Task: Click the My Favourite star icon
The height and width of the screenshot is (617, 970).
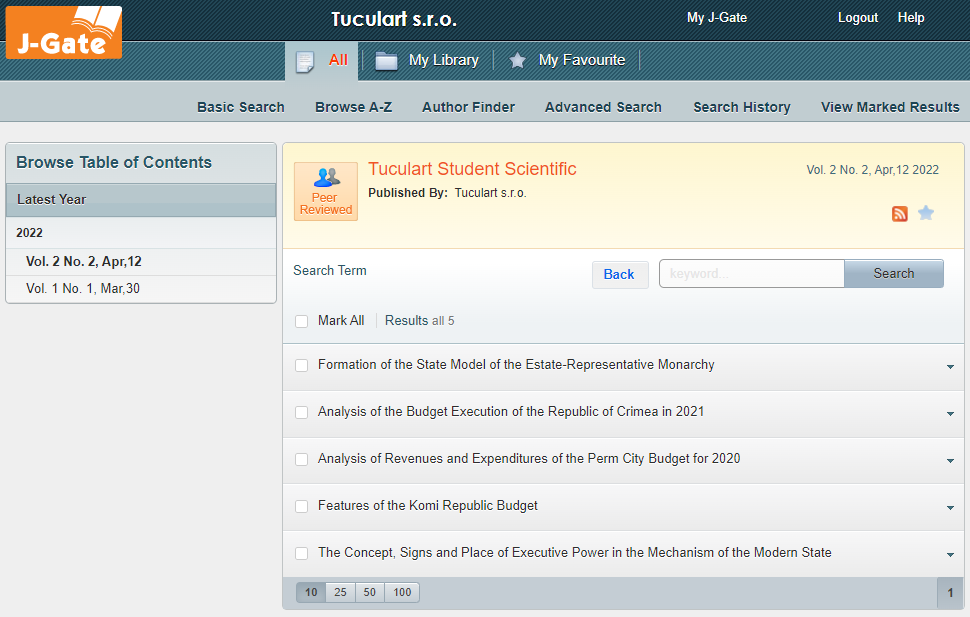Action: (517, 61)
